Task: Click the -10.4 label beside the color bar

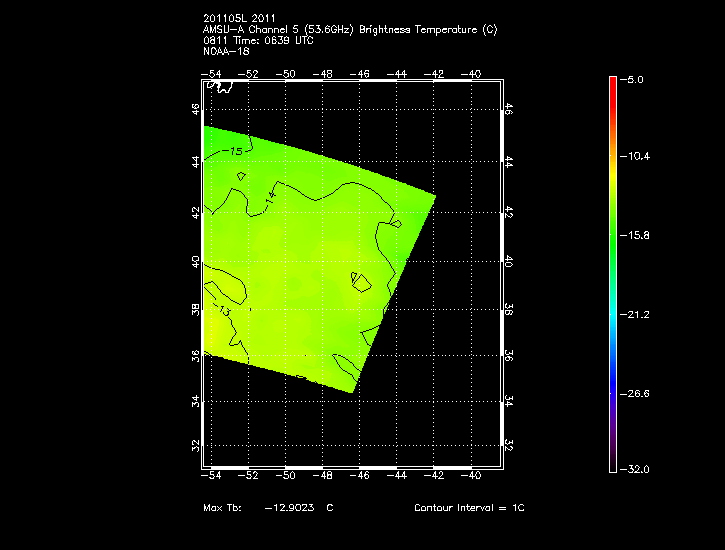Action: (637, 157)
